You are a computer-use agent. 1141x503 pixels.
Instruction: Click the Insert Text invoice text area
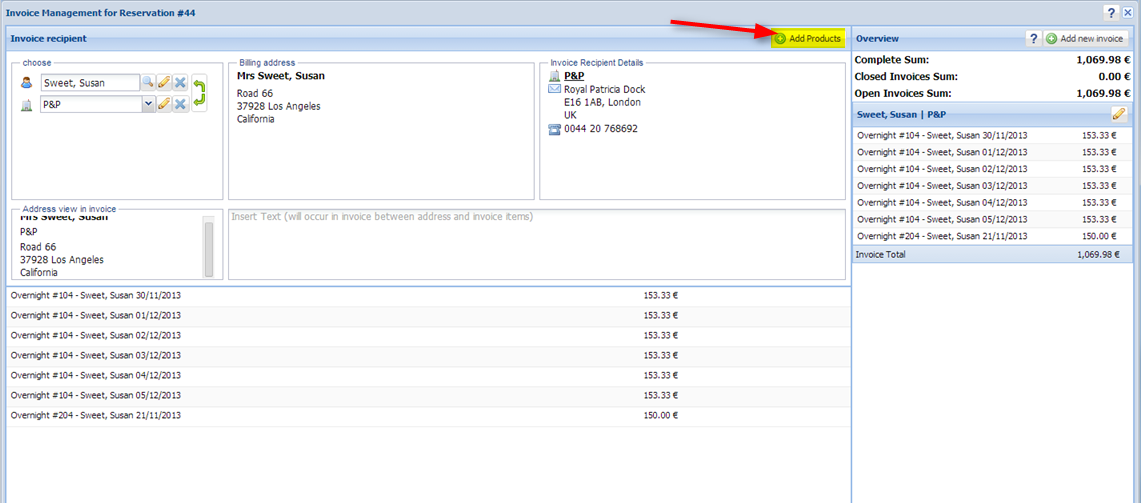pos(536,244)
